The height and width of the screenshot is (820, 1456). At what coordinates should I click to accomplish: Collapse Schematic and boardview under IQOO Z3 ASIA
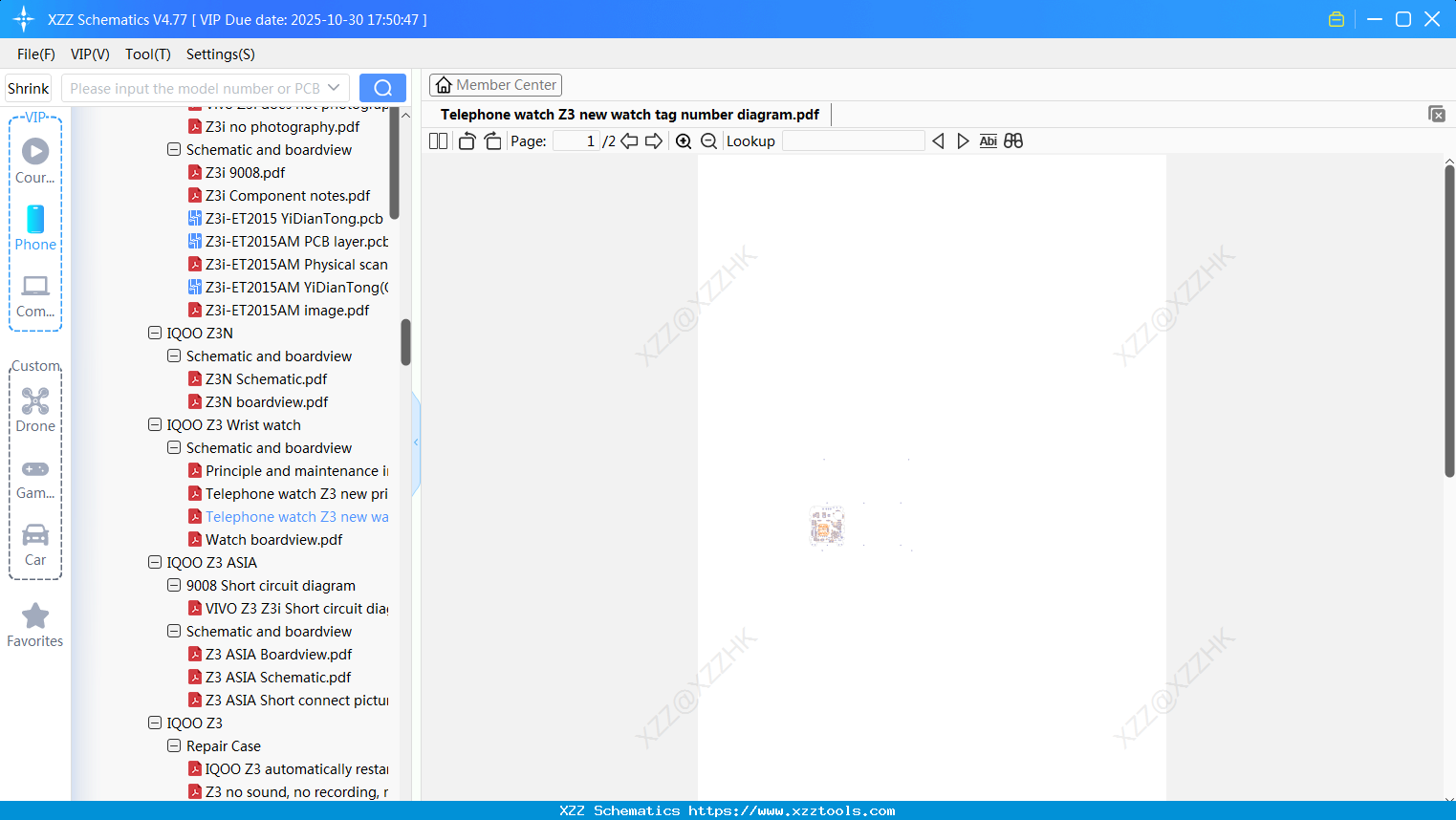point(174,632)
